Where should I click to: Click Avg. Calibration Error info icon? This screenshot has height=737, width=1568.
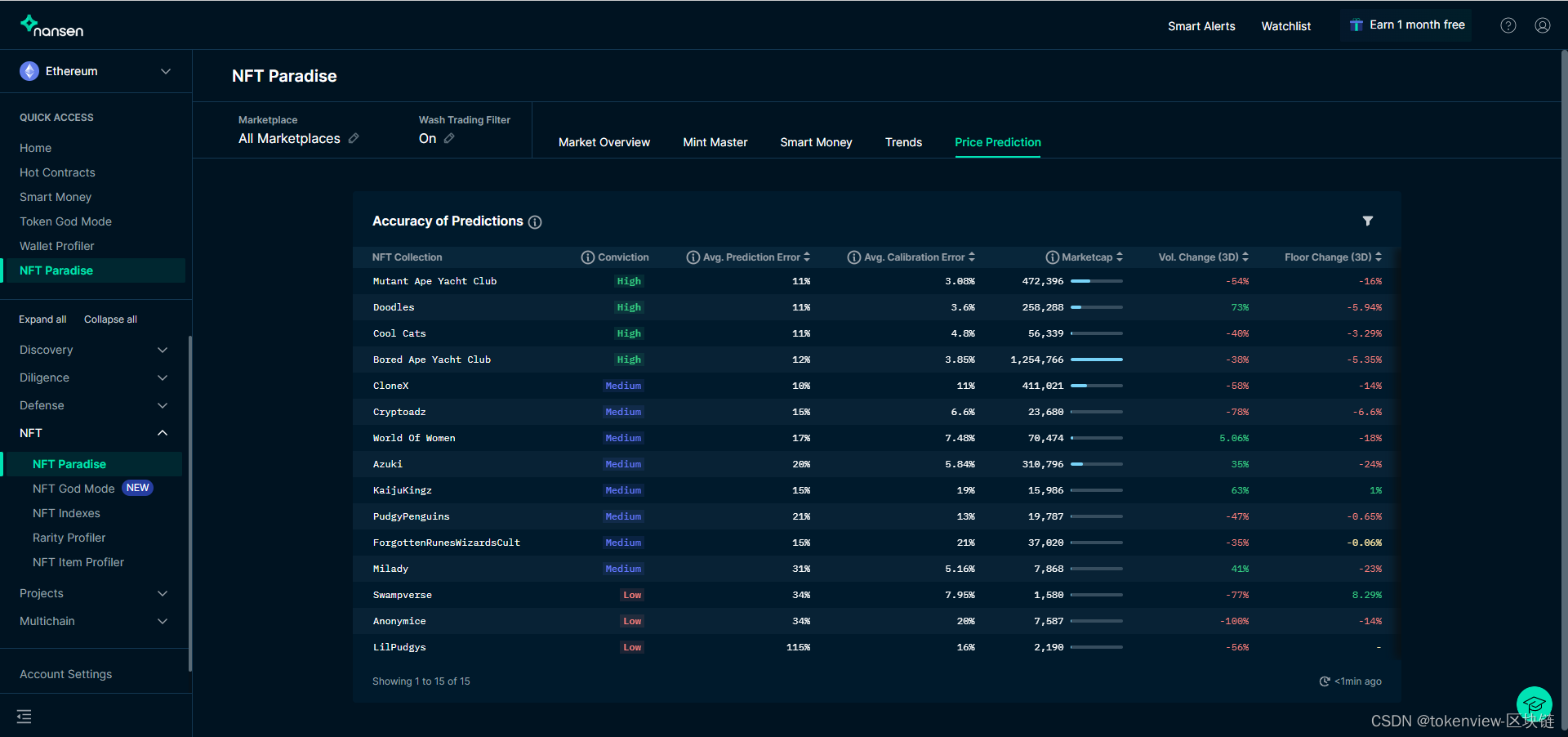point(854,257)
